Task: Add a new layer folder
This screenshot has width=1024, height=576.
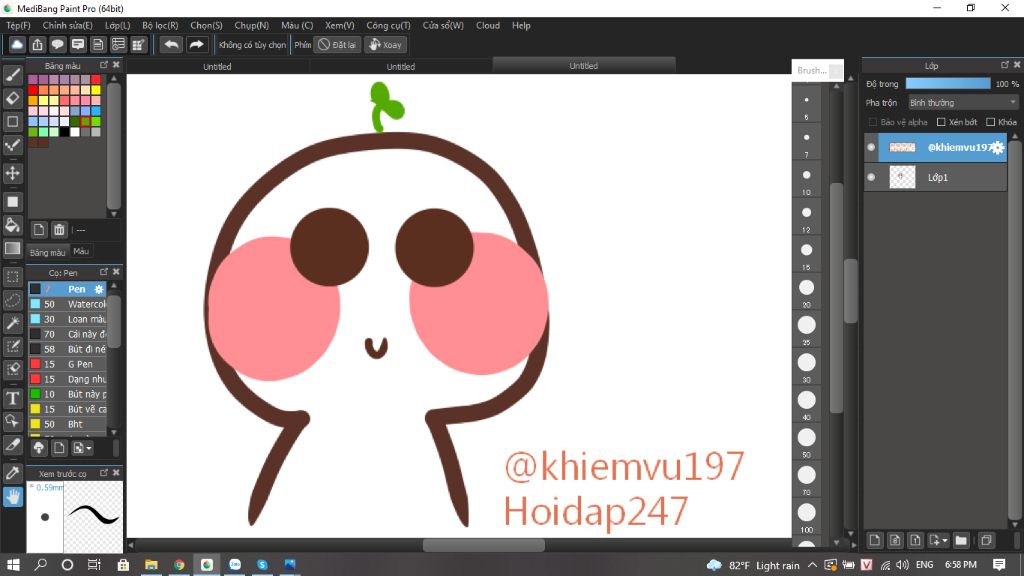Action: tap(961, 540)
